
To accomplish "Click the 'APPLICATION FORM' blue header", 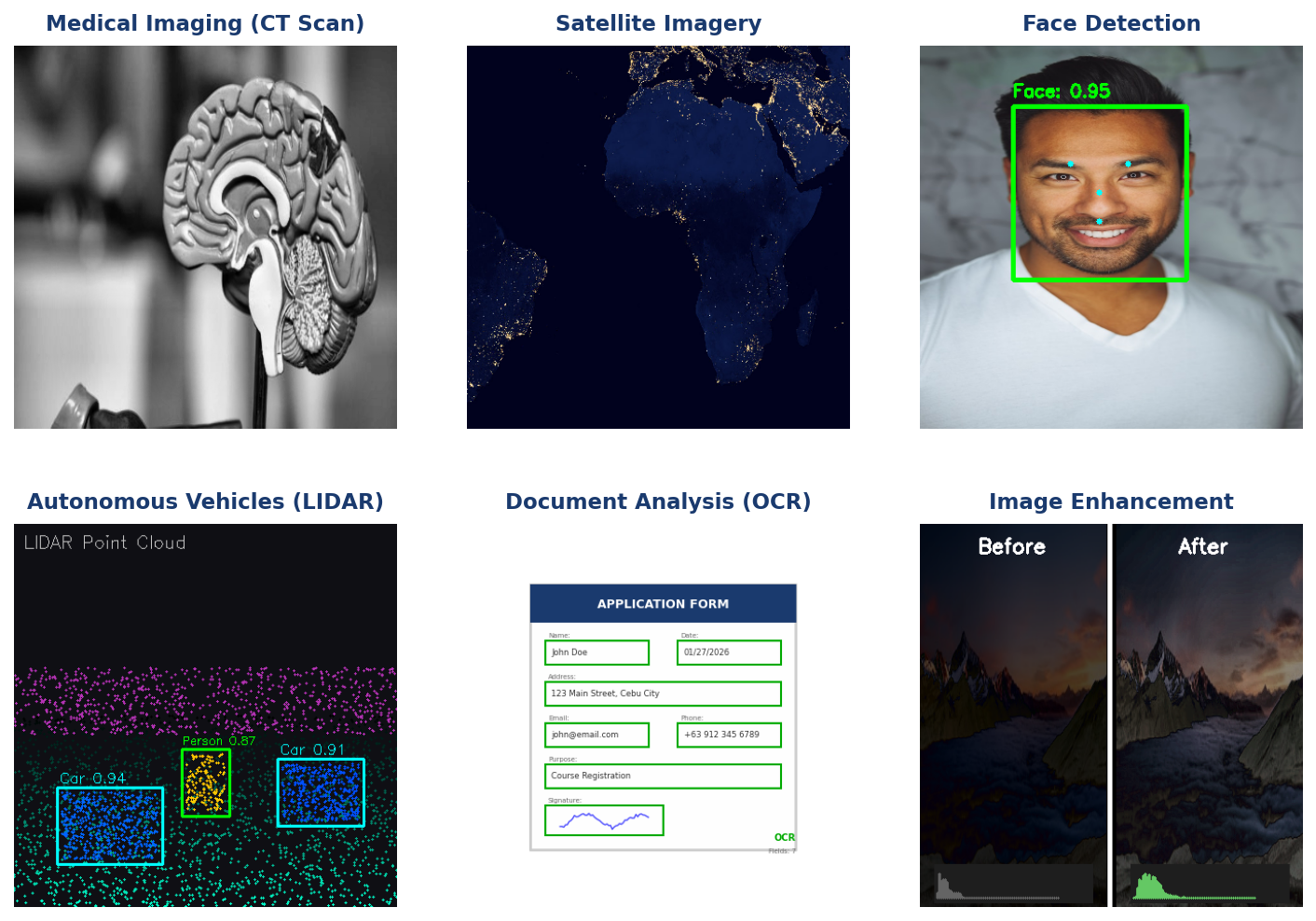I will click(x=663, y=604).
